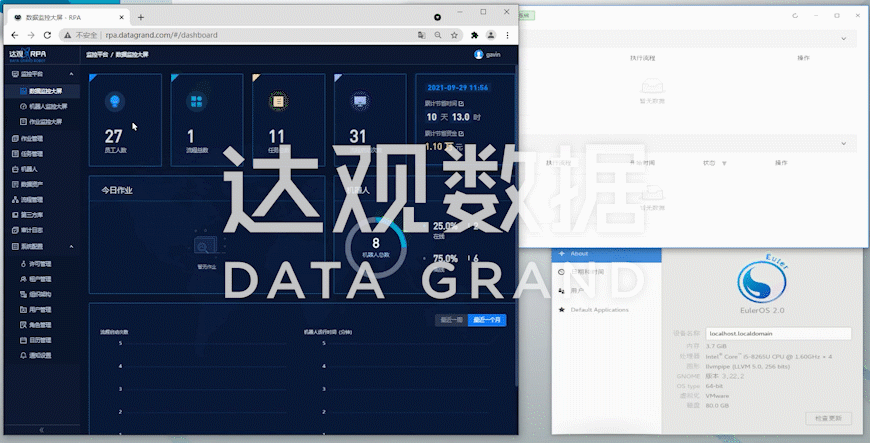Click the 检查更新 button
Image resolution: width=870 pixels, height=443 pixels.
pos(828,418)
